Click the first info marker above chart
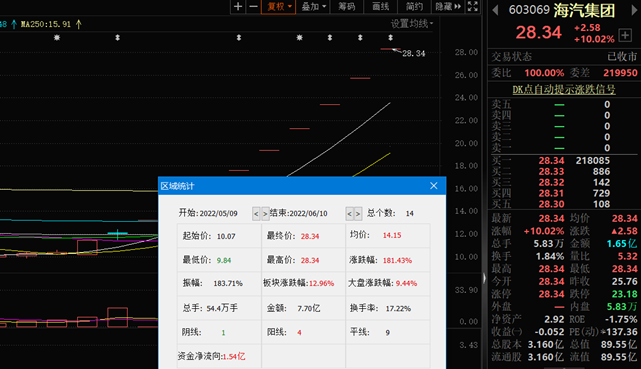This screenshot has height=369, width=641. click(57, 38)
